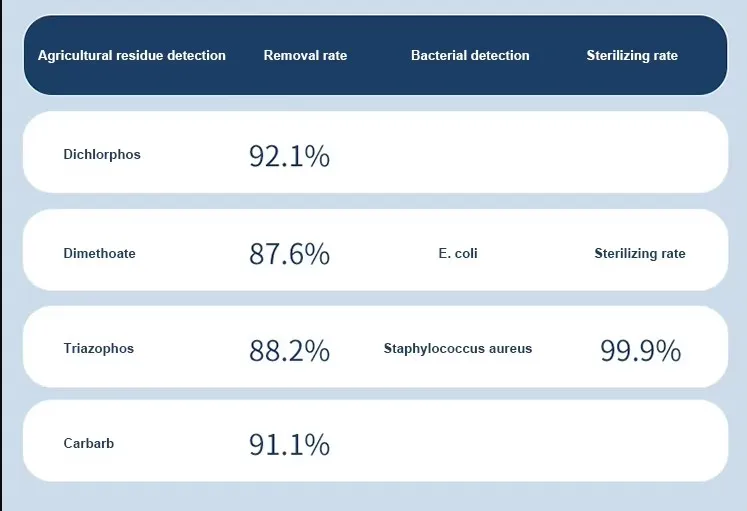Select the Dichlorphos row label
747x511 pixels.
pos(102,154)
